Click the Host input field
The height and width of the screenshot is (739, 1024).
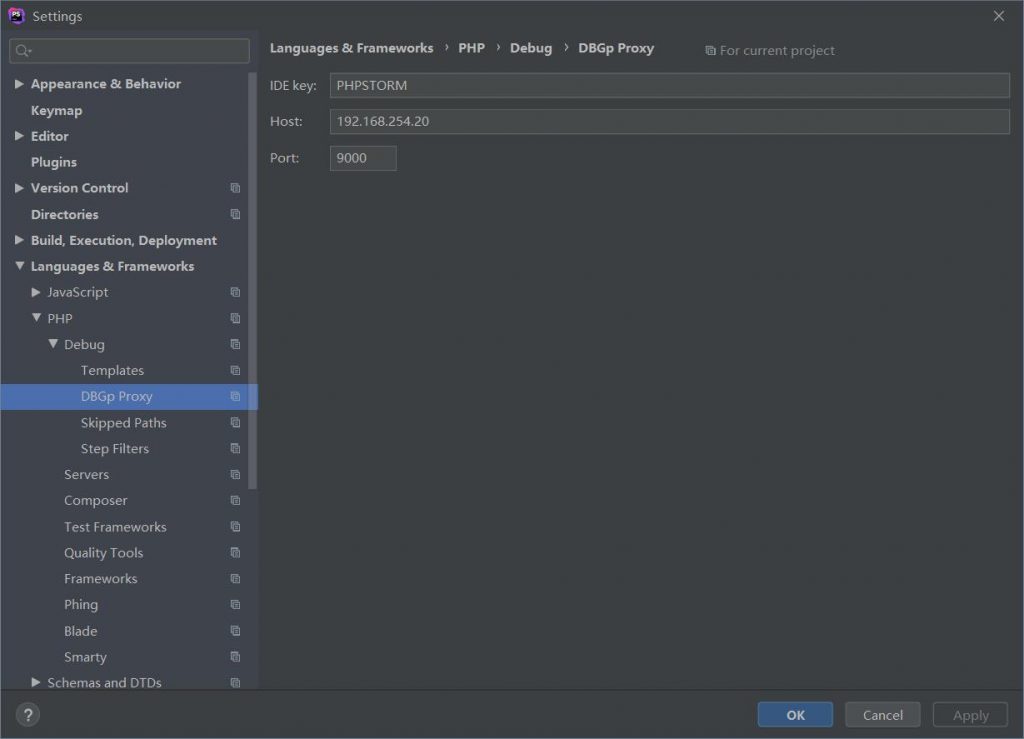[x=669, y=121]
